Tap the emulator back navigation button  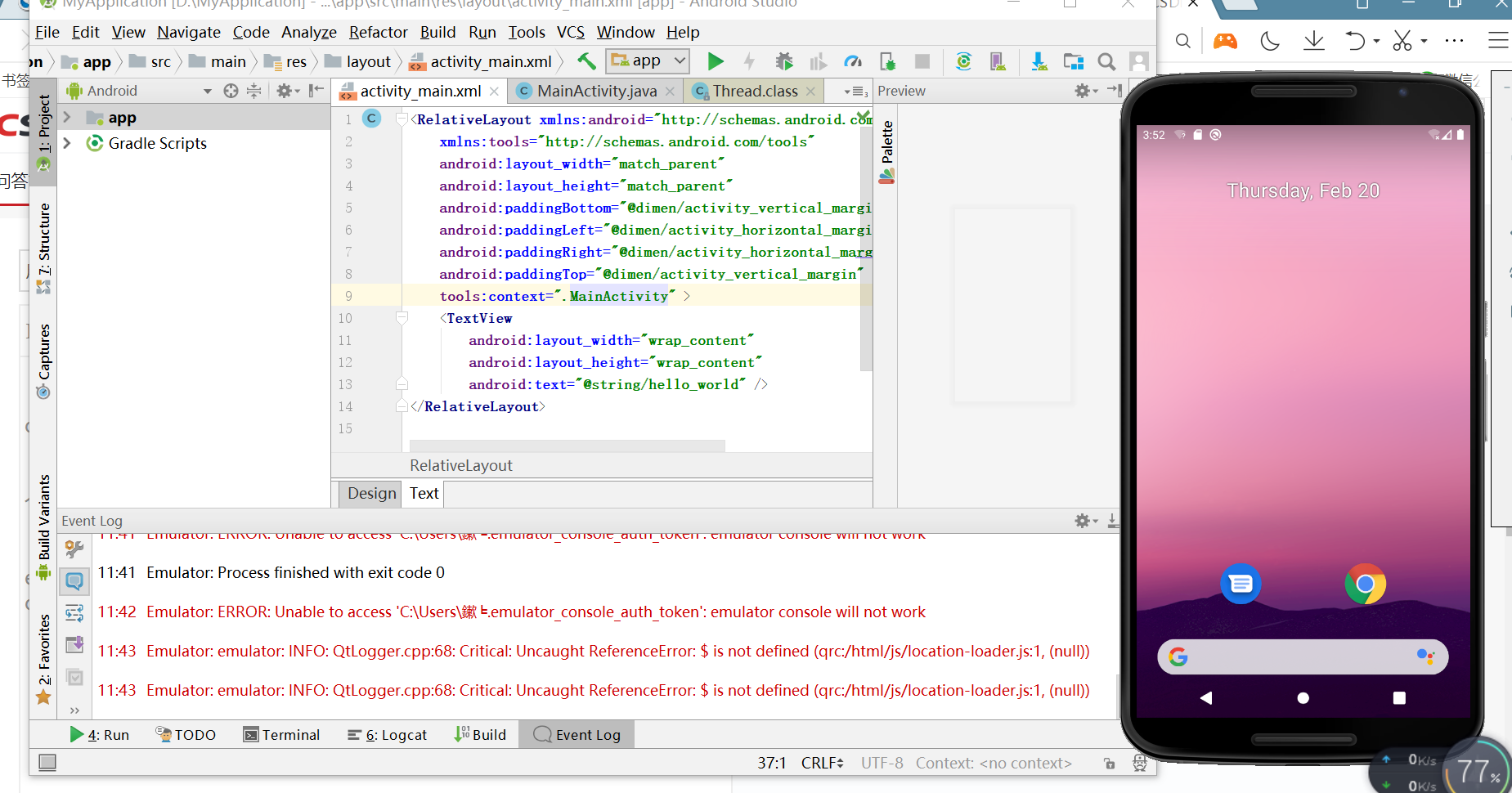pyautogui.click(x=1205, y=697)
